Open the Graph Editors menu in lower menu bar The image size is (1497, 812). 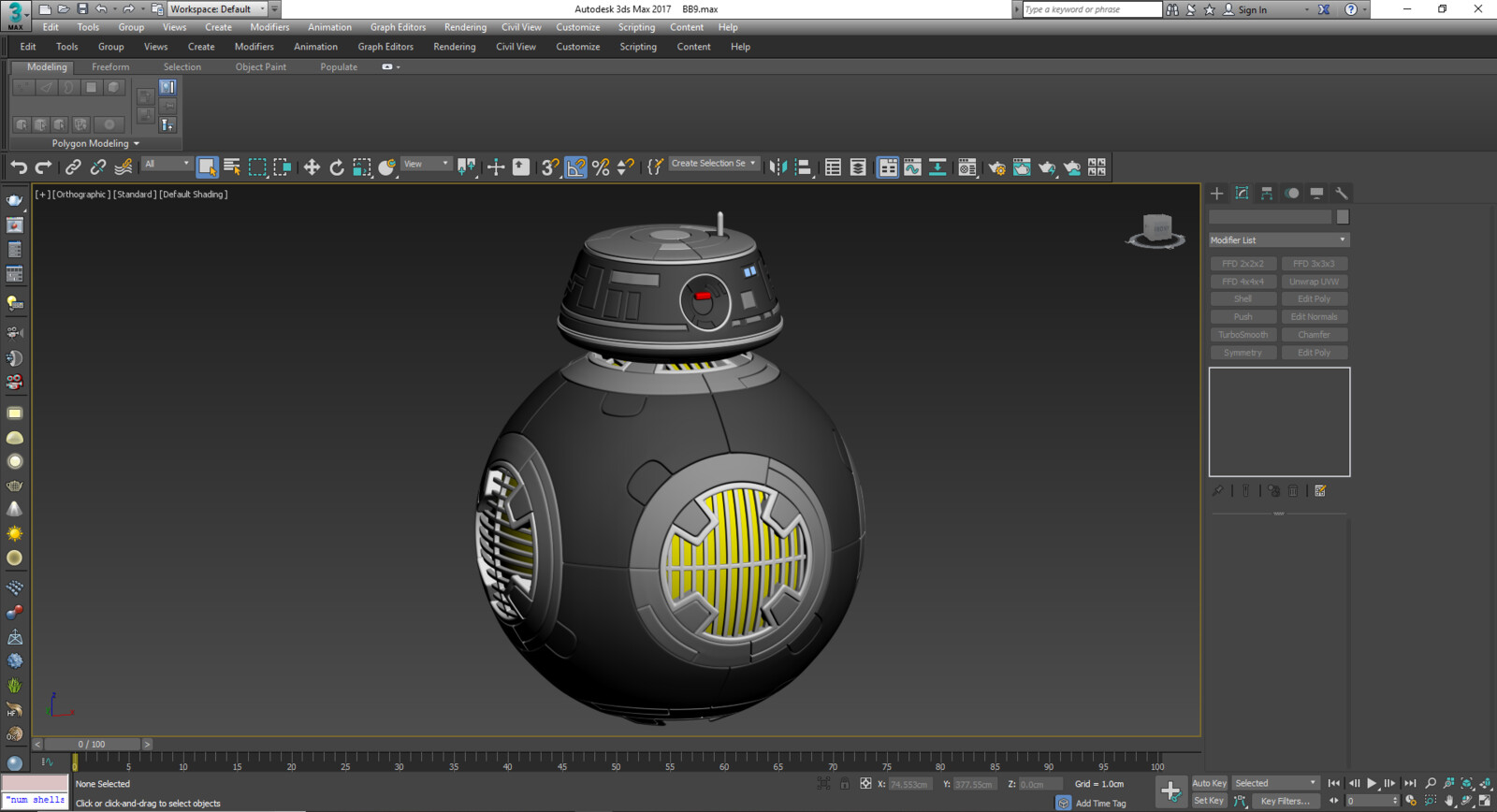tap(385, 47)
